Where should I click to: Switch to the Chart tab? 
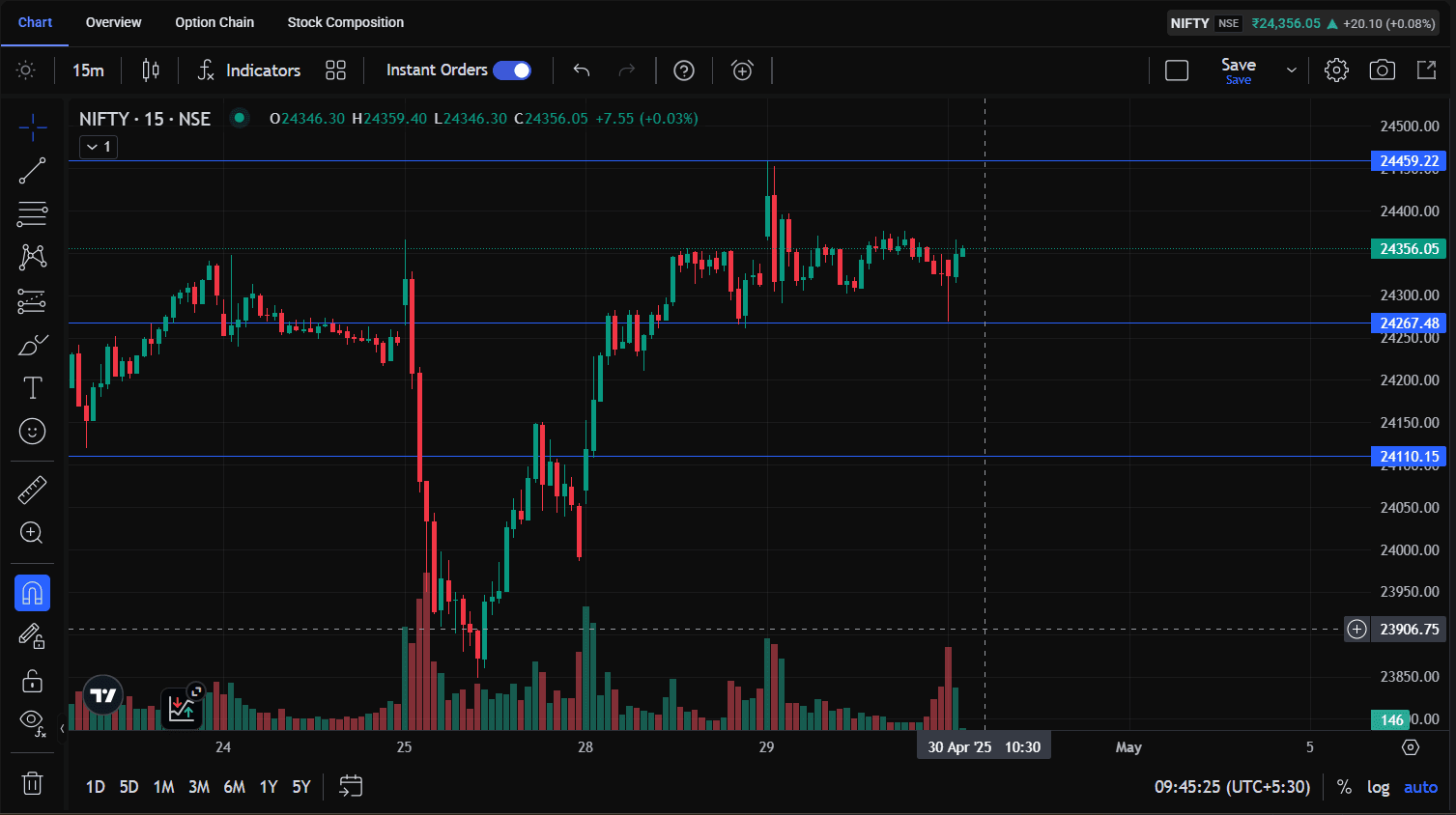(35, 22)
